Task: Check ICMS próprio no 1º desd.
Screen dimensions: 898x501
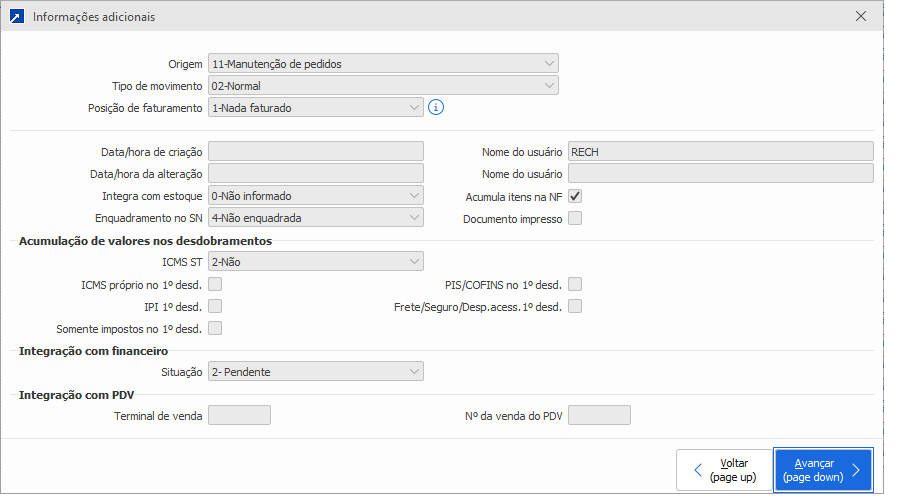Action: (215, 285)
